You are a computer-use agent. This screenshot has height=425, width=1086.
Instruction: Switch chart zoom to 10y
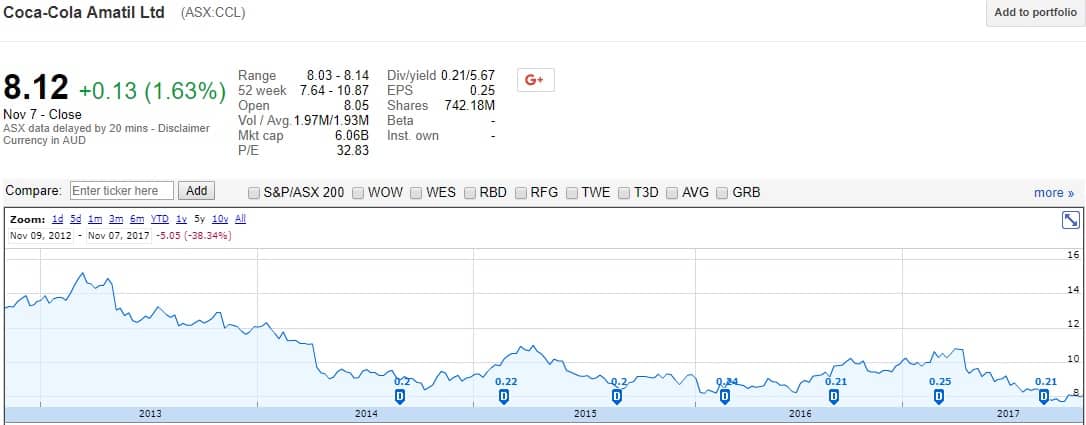coord(220,218)
